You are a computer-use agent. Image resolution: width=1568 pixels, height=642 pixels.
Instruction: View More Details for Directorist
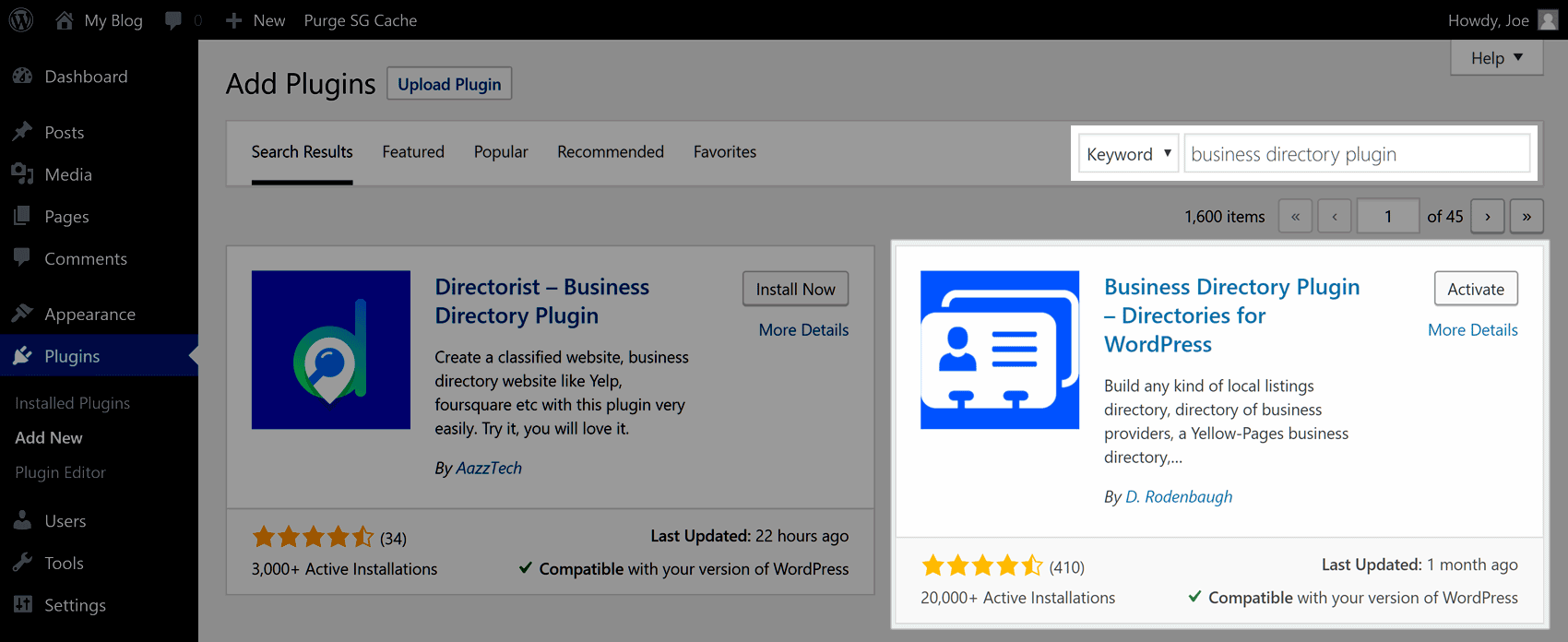pos(804,330)
